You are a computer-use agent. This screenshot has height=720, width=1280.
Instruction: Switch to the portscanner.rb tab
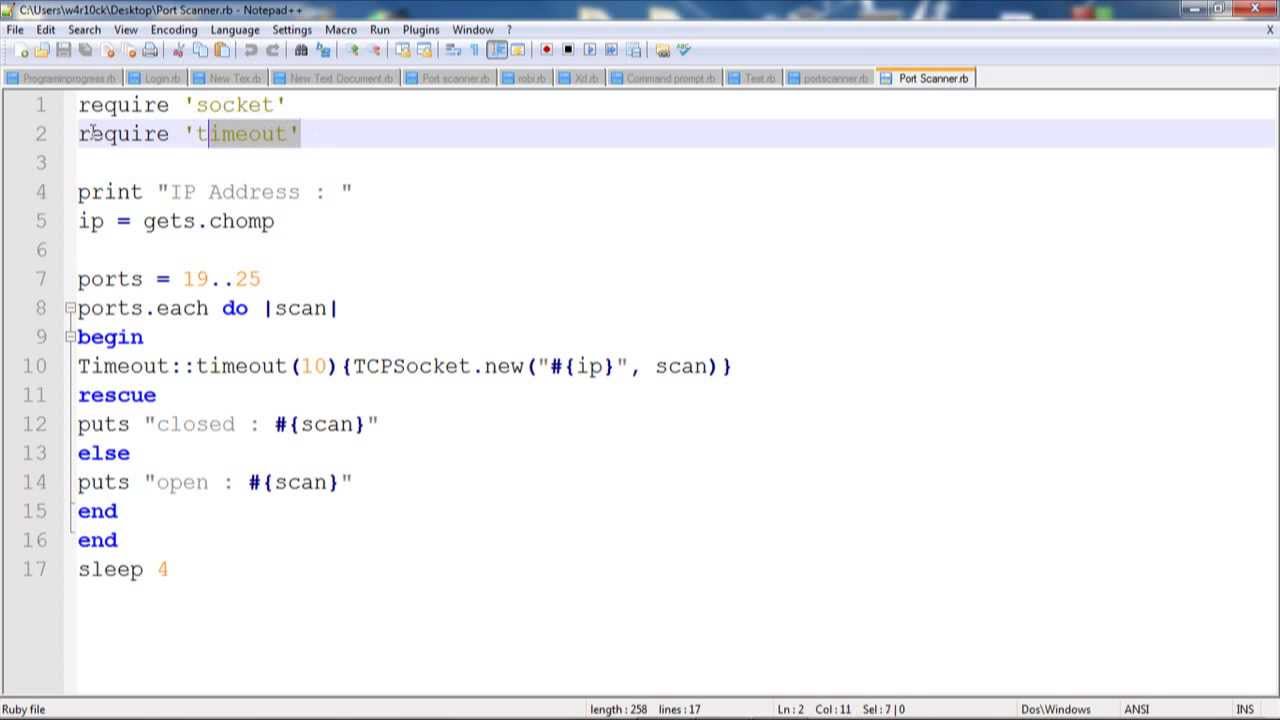[828, 78]
